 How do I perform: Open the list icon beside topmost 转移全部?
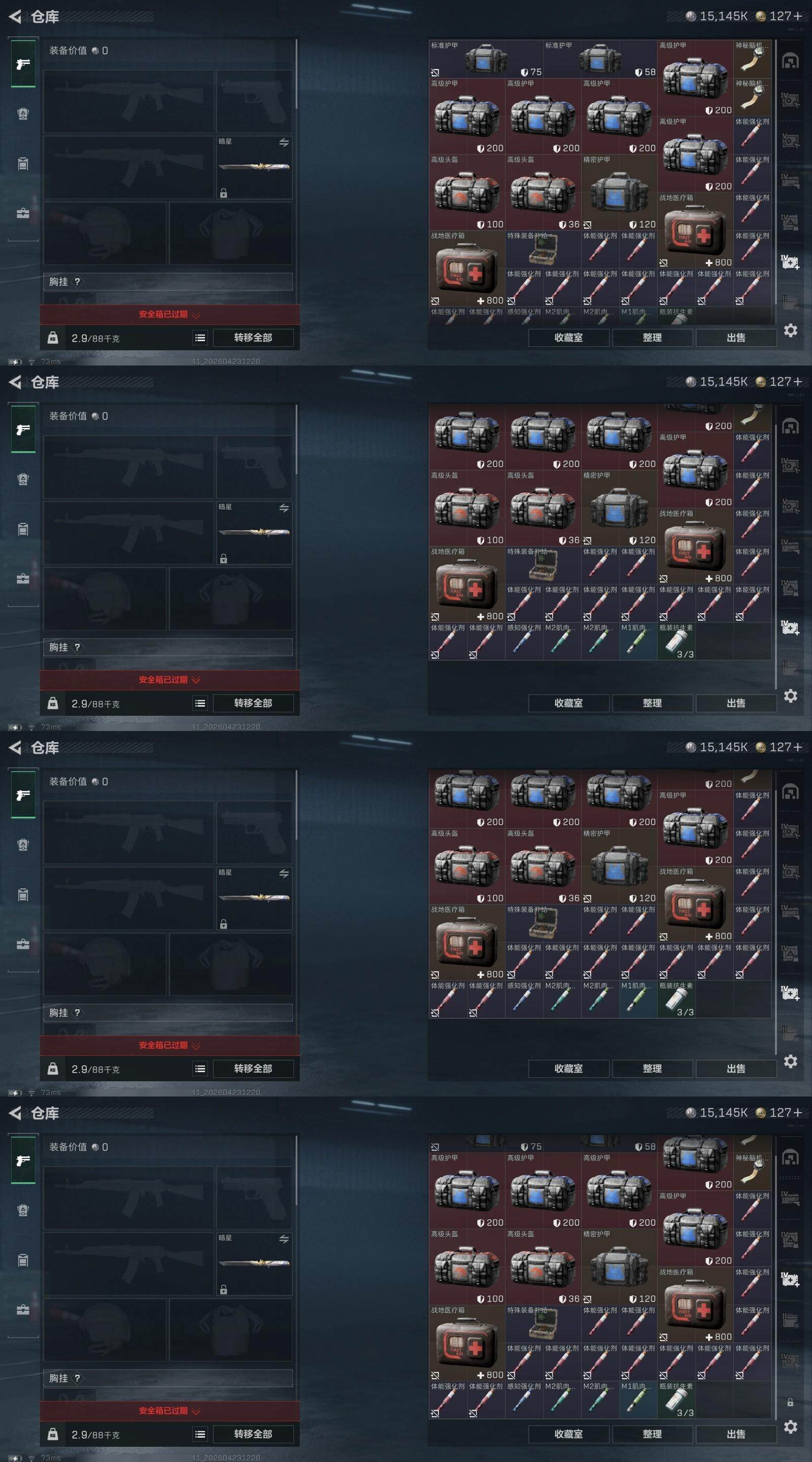[200, 338]
